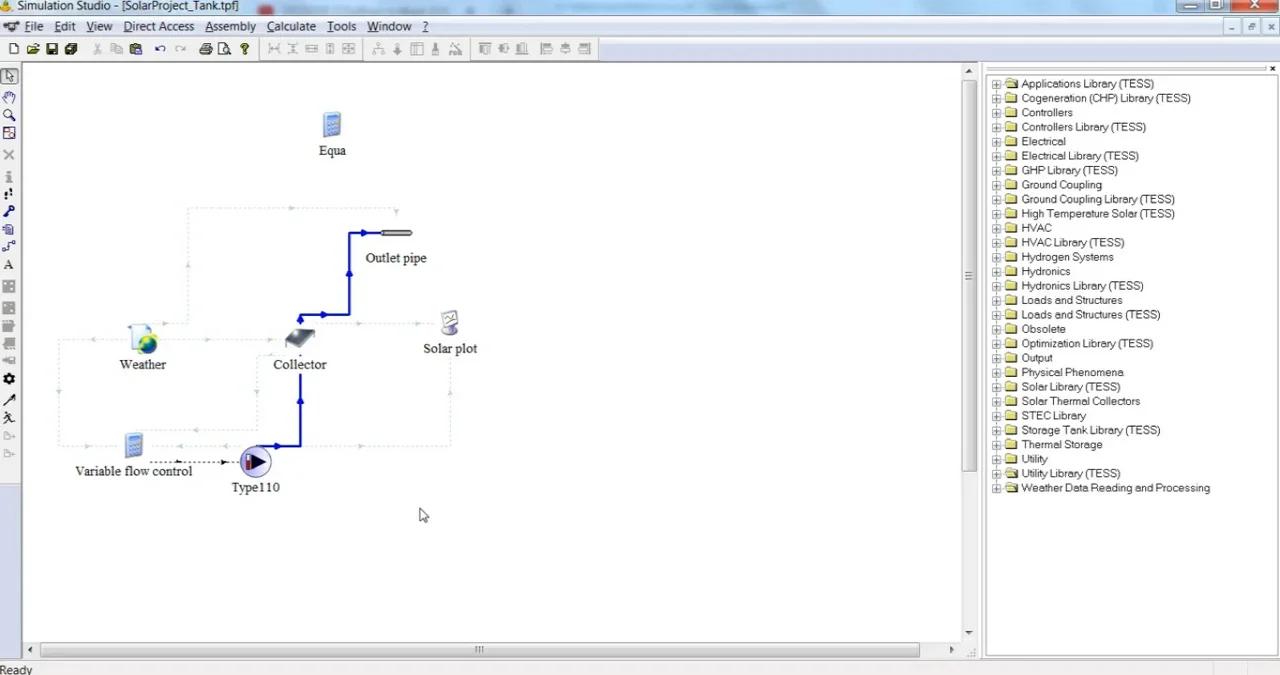Click the running man simulation icon
The width and height of the screenshot is (1280, 675).
coord(9,418)
